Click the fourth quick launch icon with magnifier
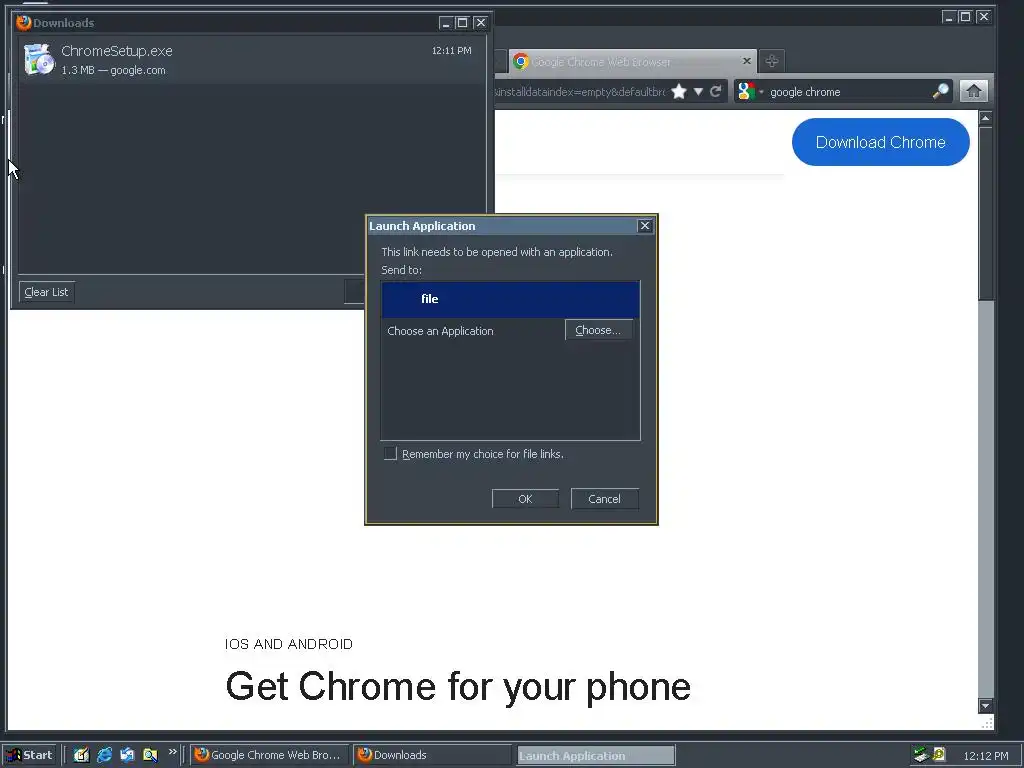 (x=150, y=755)
